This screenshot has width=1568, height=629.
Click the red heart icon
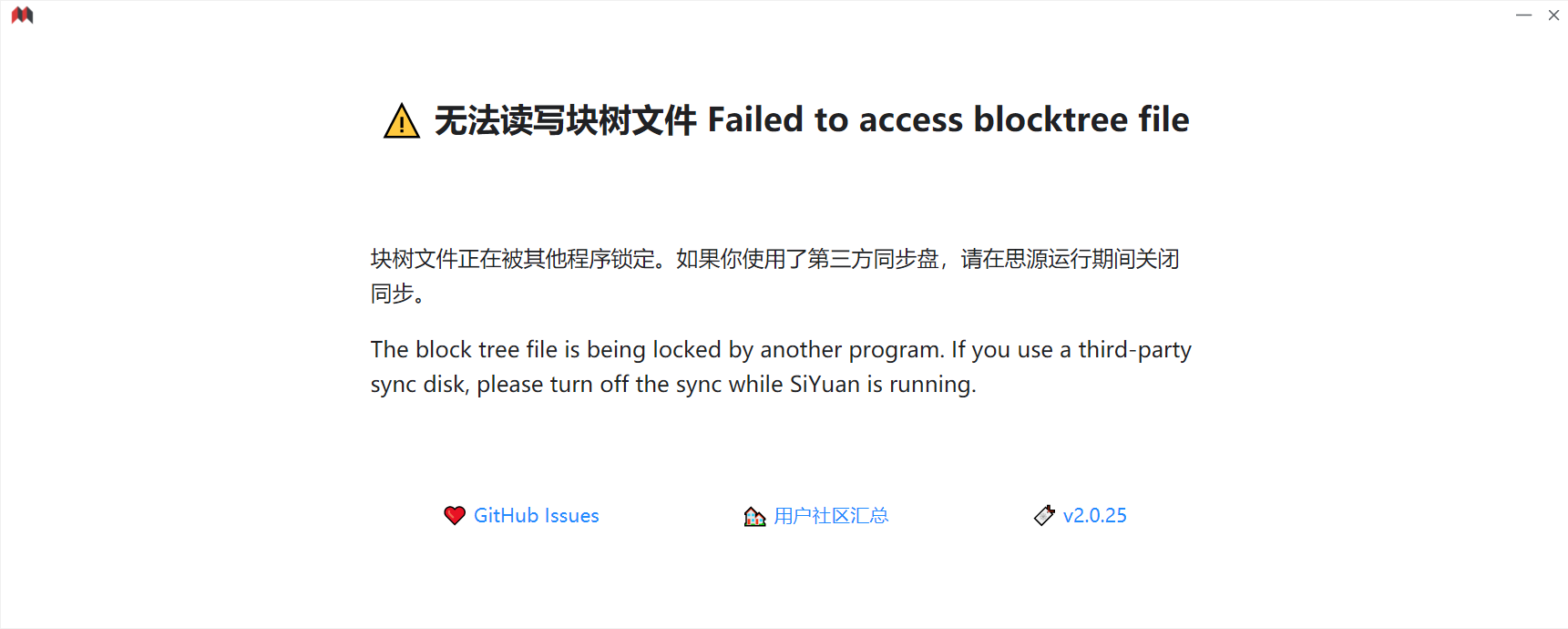455,516
